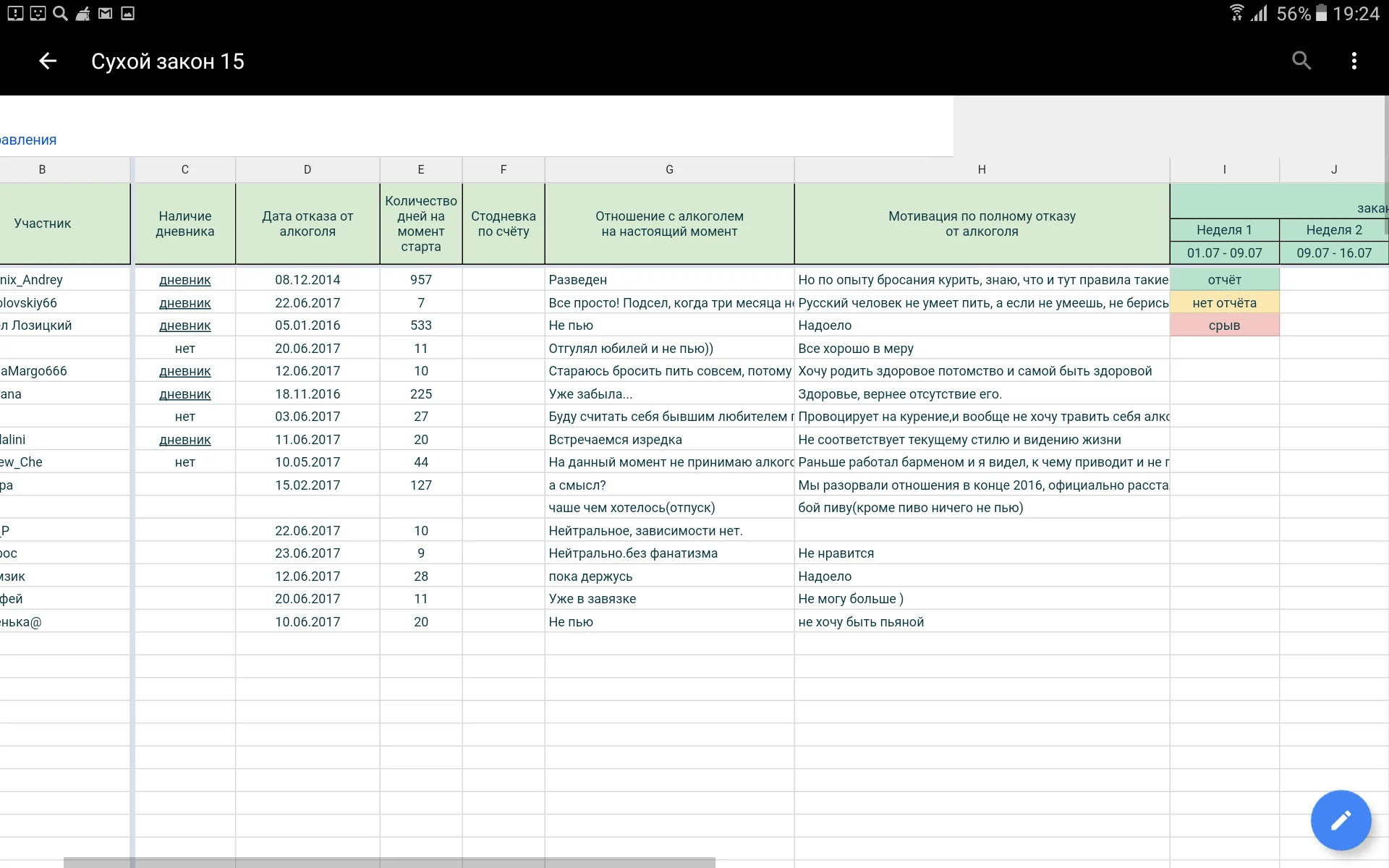Click the horizontal scrollbar at bottom
1389x868 pixels.
[389, 862]
